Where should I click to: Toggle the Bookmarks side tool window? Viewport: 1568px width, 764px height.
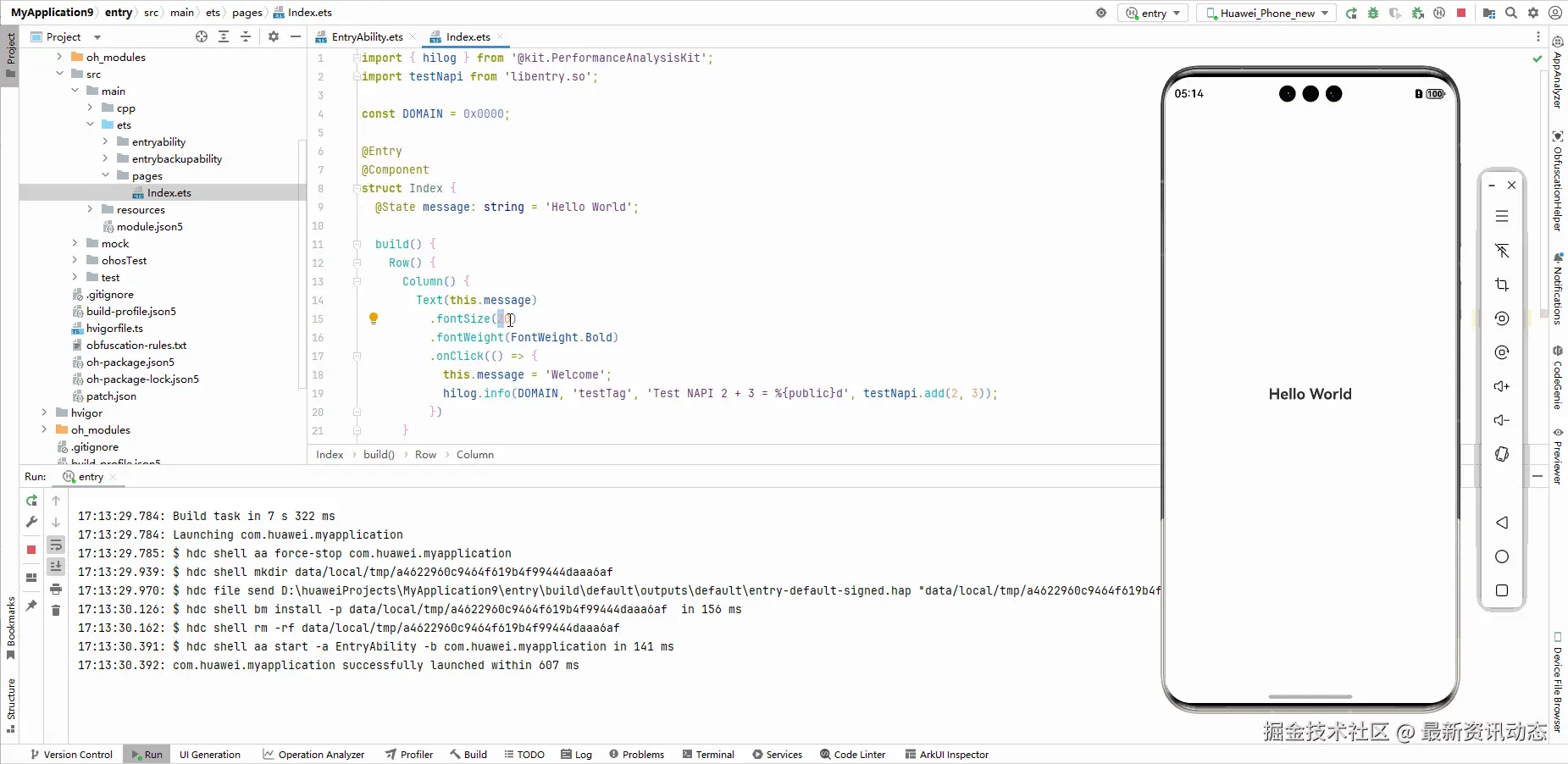[10, 628]
